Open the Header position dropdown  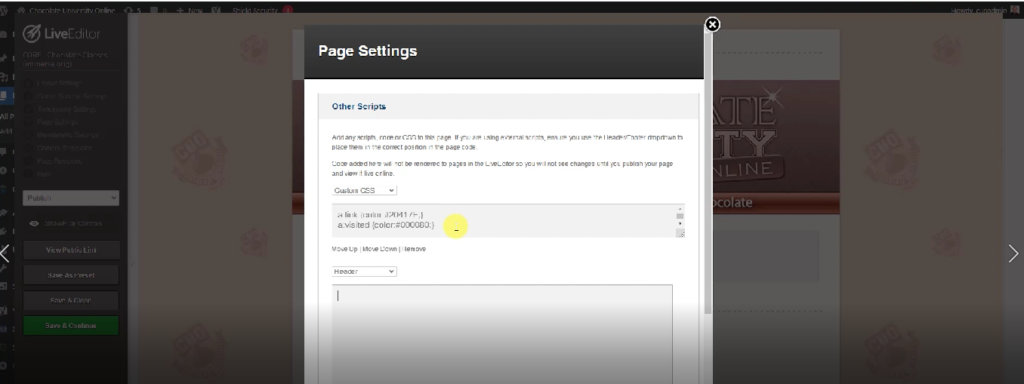[364, 271]
